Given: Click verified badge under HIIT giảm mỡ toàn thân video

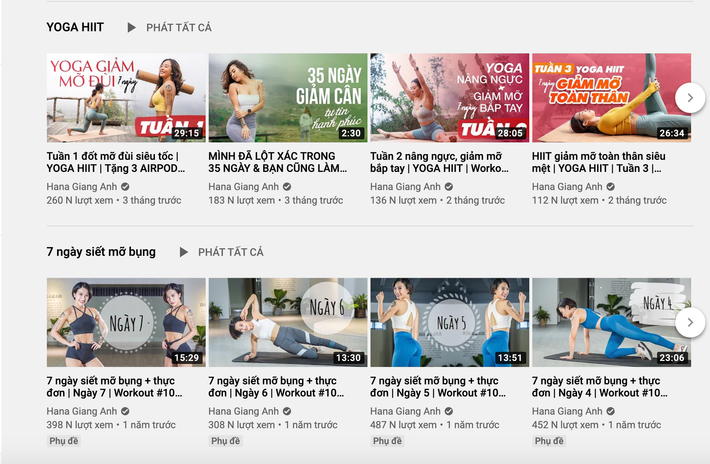Looking at the screenshot, I should pos(610,187).
